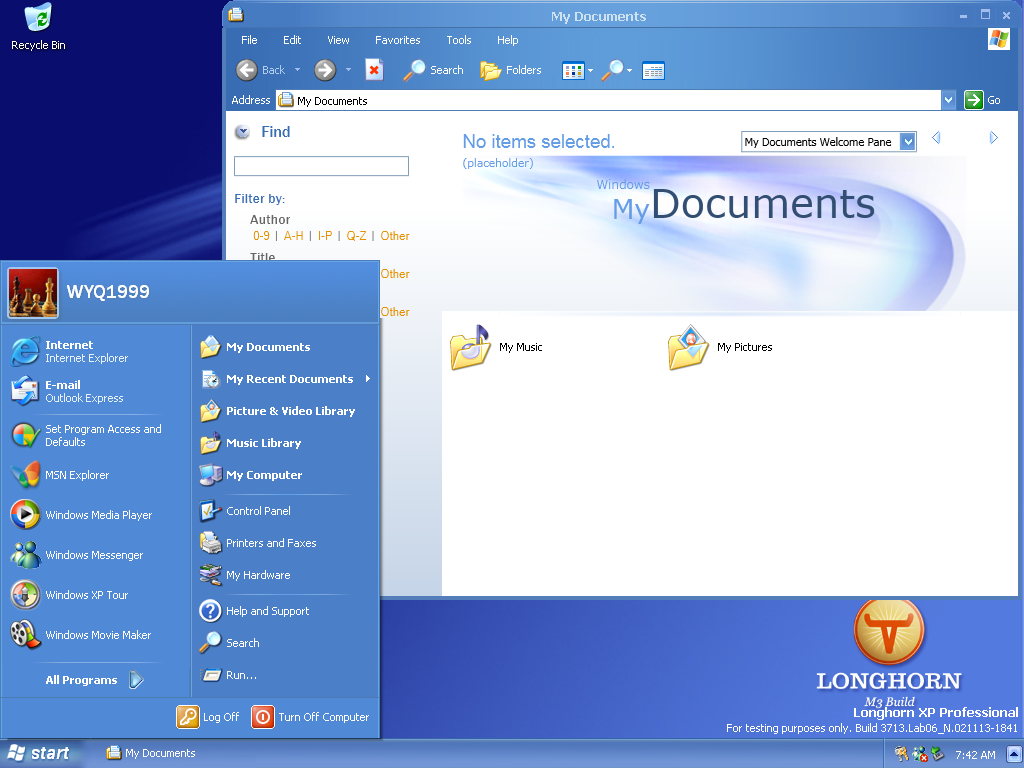The width and height of the screenshot is (1024, 768).
Task: Click the red X delete toolbar icon
Action: (374, 70)
